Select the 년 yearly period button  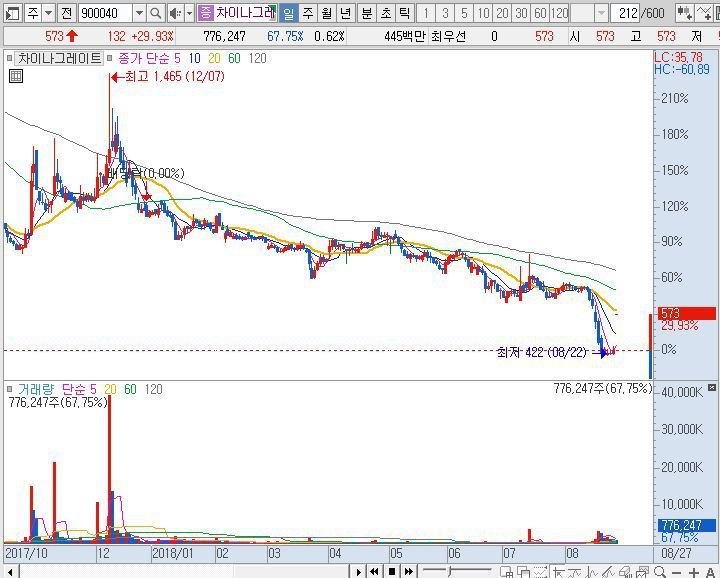pyautogui.click(x=346, y=13)
